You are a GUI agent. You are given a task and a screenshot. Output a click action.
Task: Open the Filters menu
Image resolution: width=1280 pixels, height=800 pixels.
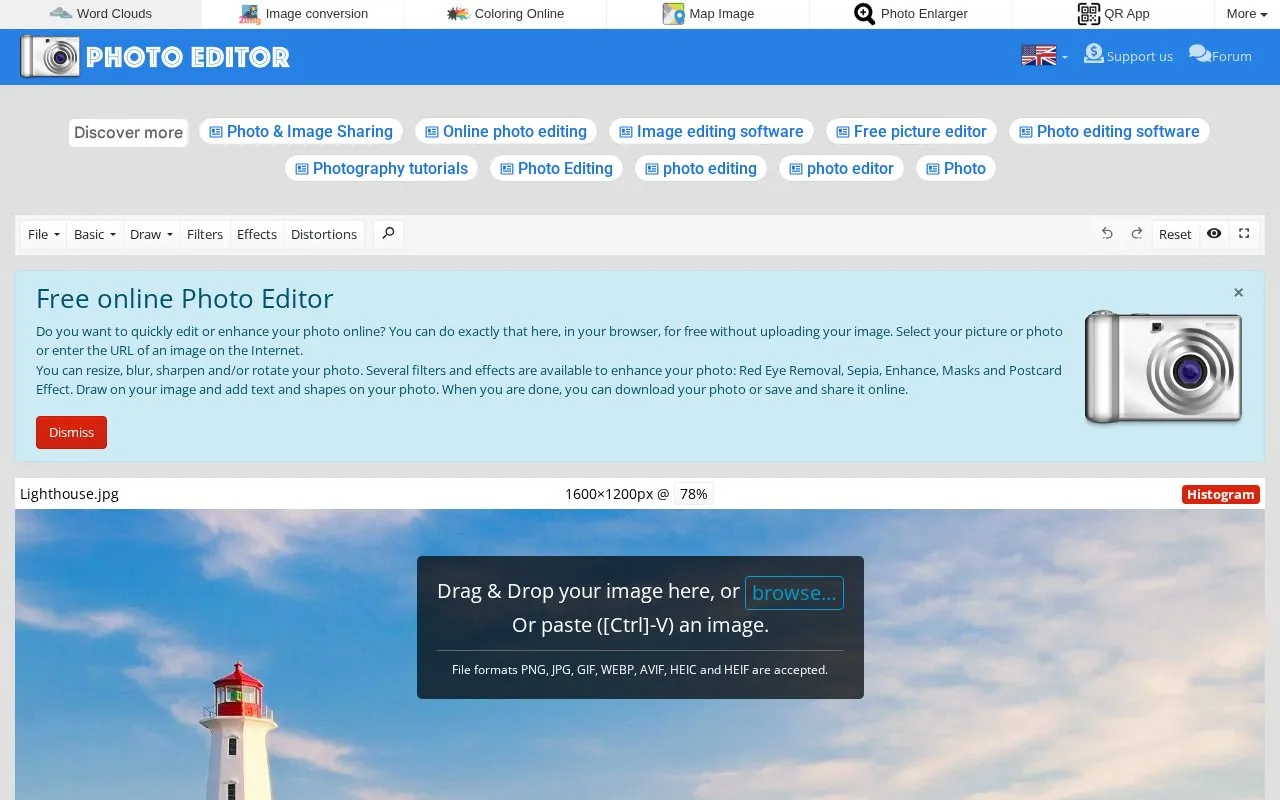coord(205,234)
